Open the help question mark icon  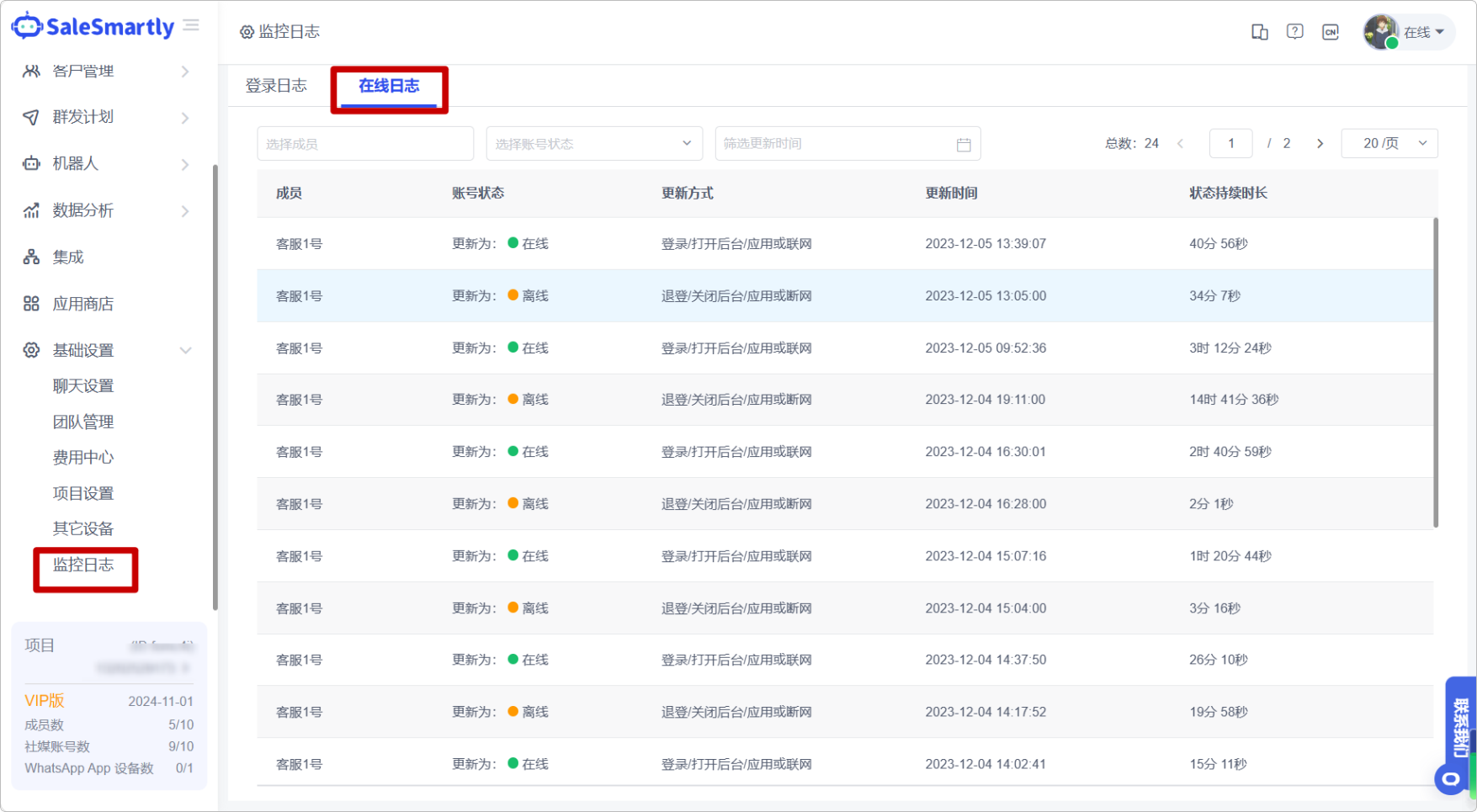pos(1294,32)
